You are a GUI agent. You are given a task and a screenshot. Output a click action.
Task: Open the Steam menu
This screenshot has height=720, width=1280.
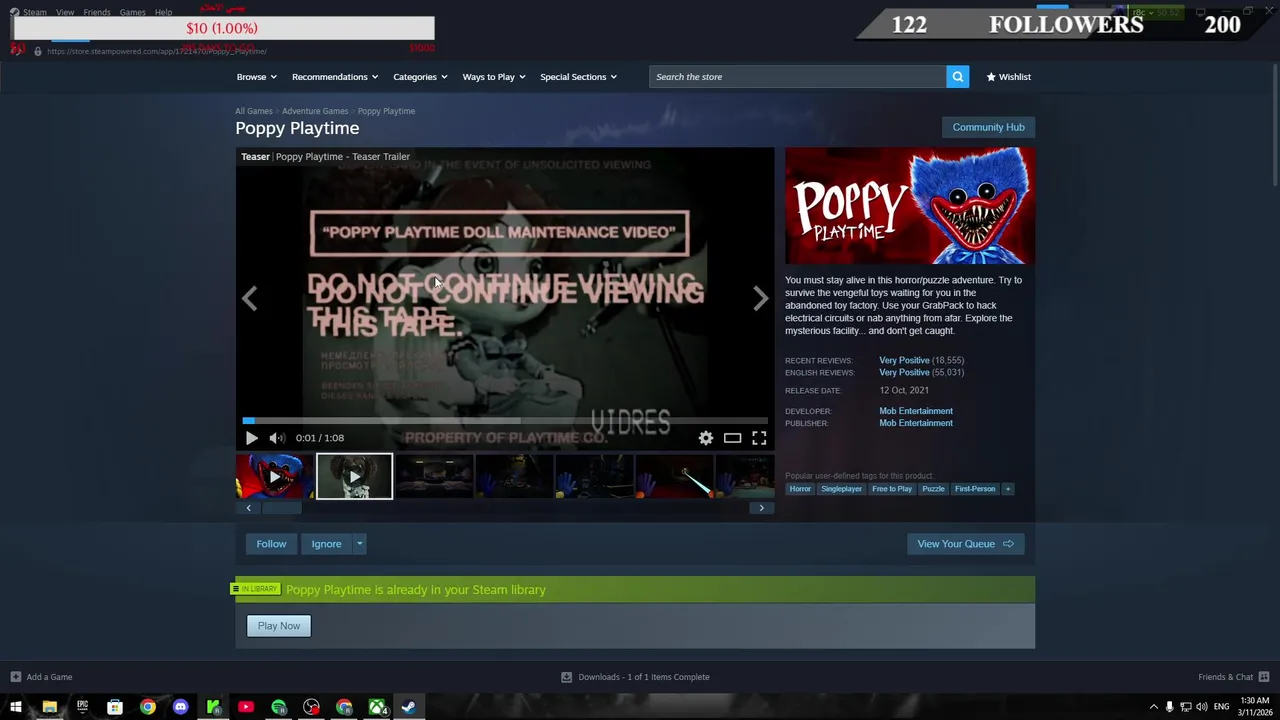tap(35, 12)
